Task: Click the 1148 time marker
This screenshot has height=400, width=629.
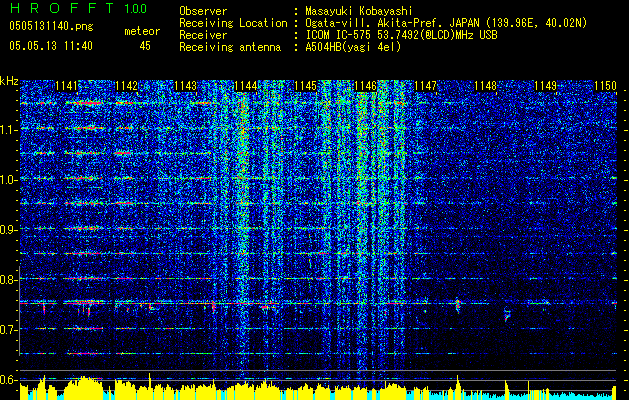Action: [x=485, y=86]
